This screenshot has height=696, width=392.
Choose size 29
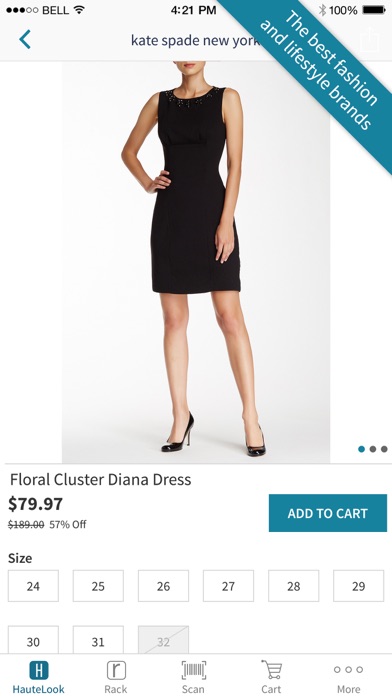(x=359, y=586)
